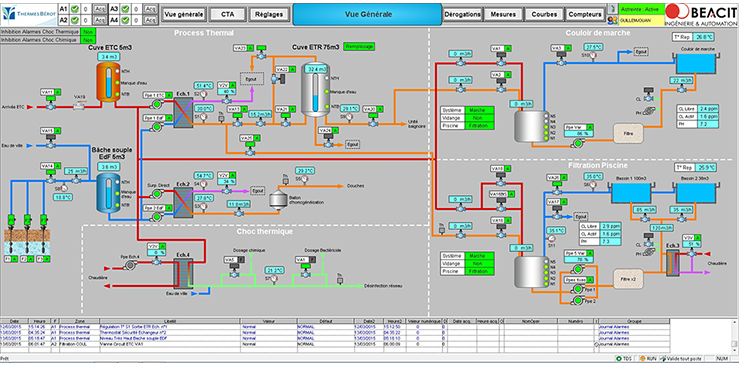Image resolution: width=739 pixels, height=365 pixels.
Task: Click the Ech.1 heat exchanger symbol
Action: (182, 113)
